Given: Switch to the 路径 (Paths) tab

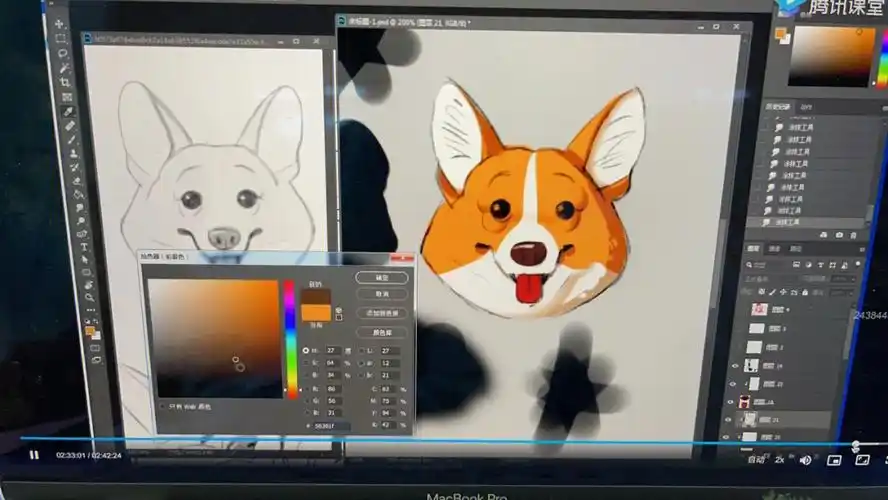Looking at the screenshot, I should coord(796,249).
